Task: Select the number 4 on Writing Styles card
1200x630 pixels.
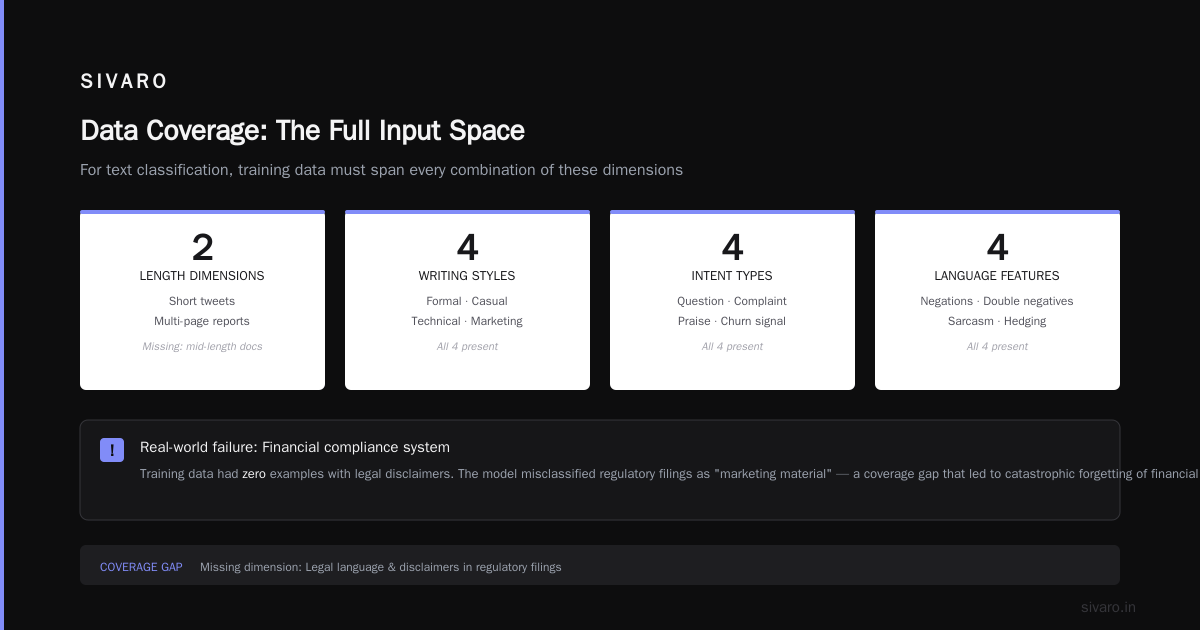Action: tap(467, 247)
